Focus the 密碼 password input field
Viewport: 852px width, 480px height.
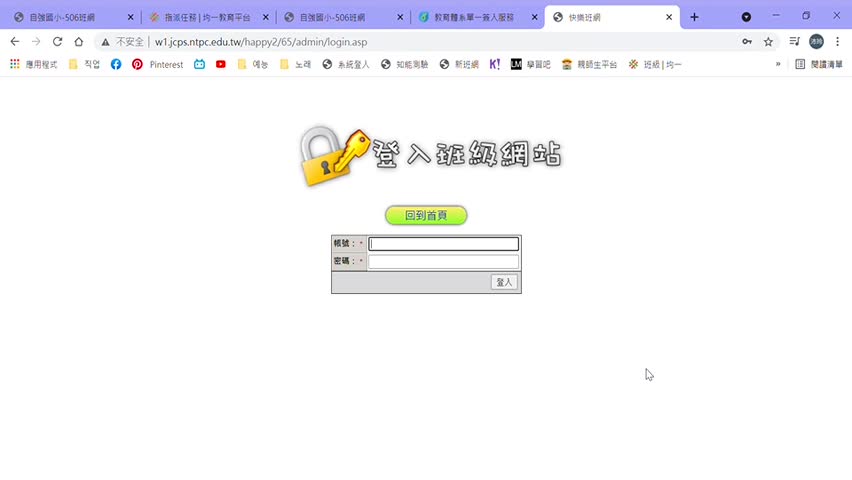tap(443, 261)
